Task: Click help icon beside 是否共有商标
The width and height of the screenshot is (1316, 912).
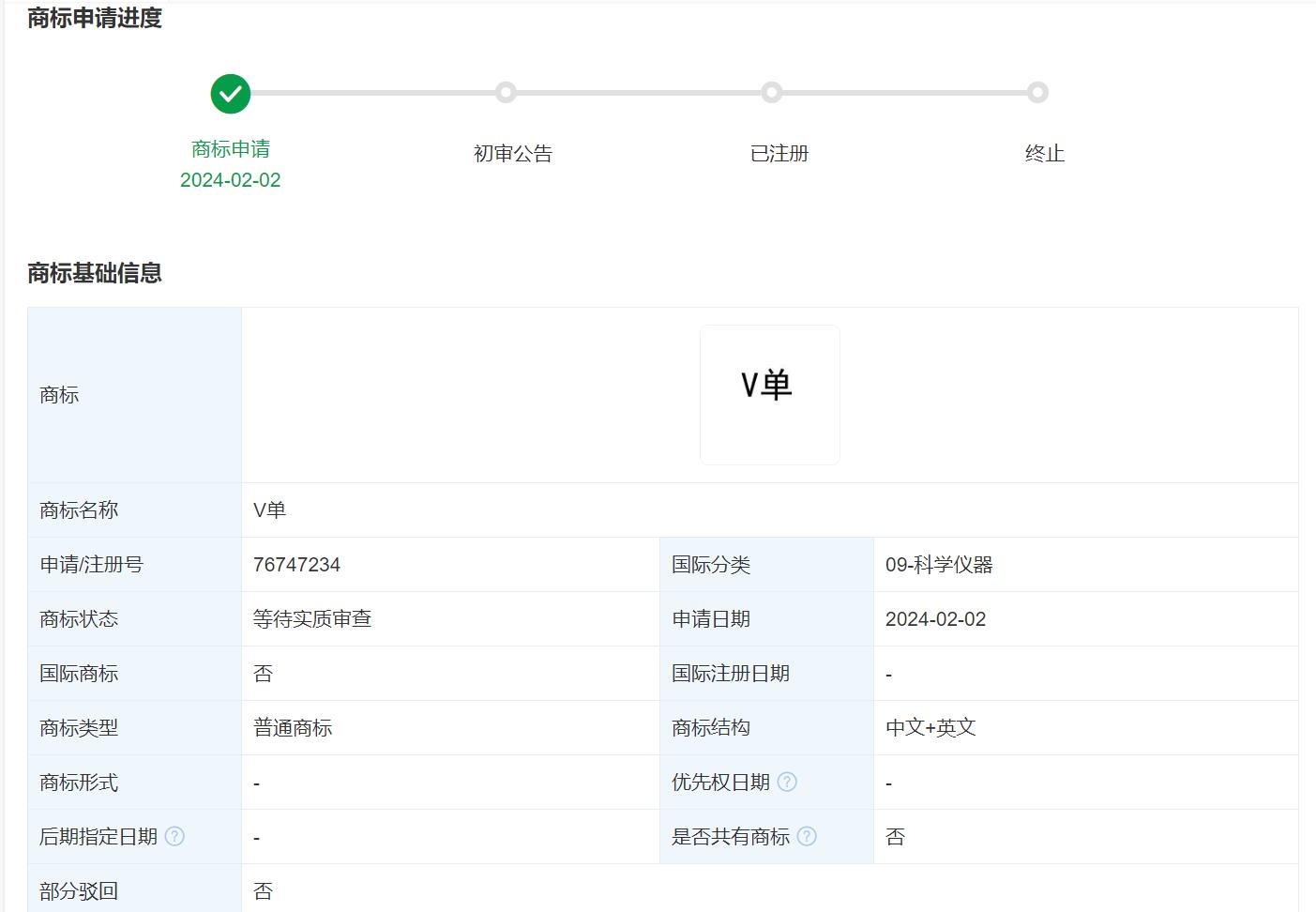Action: tap(807, 836)
